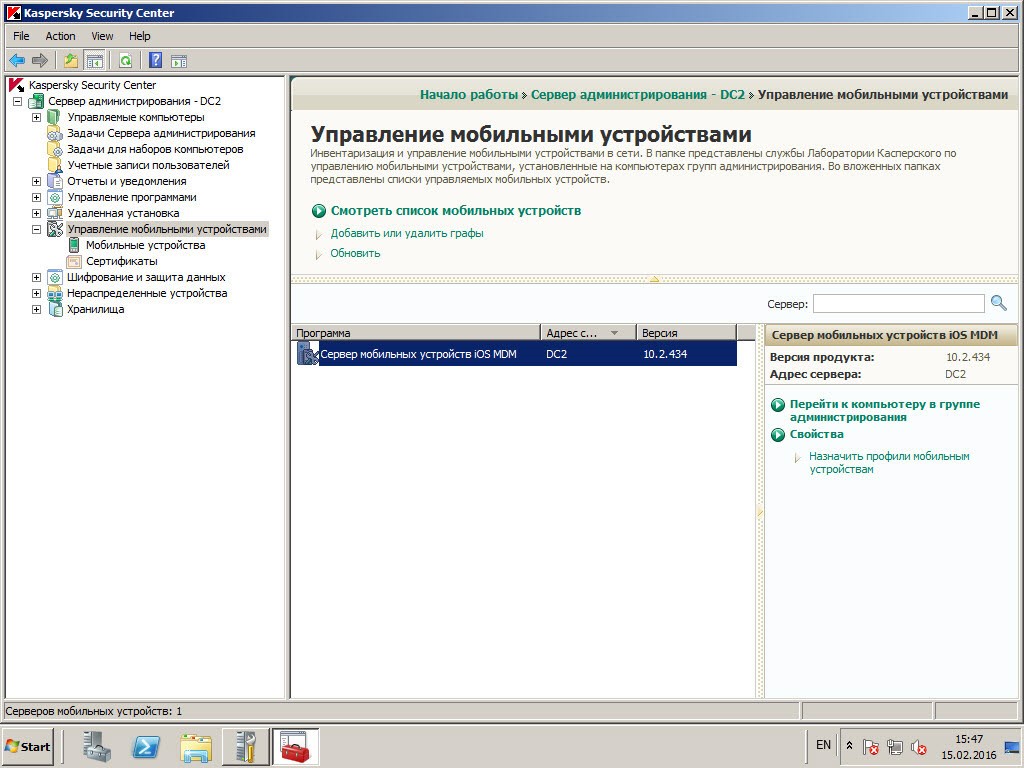Expand the Отчеты и уведомления tree node

coord(37,182)
